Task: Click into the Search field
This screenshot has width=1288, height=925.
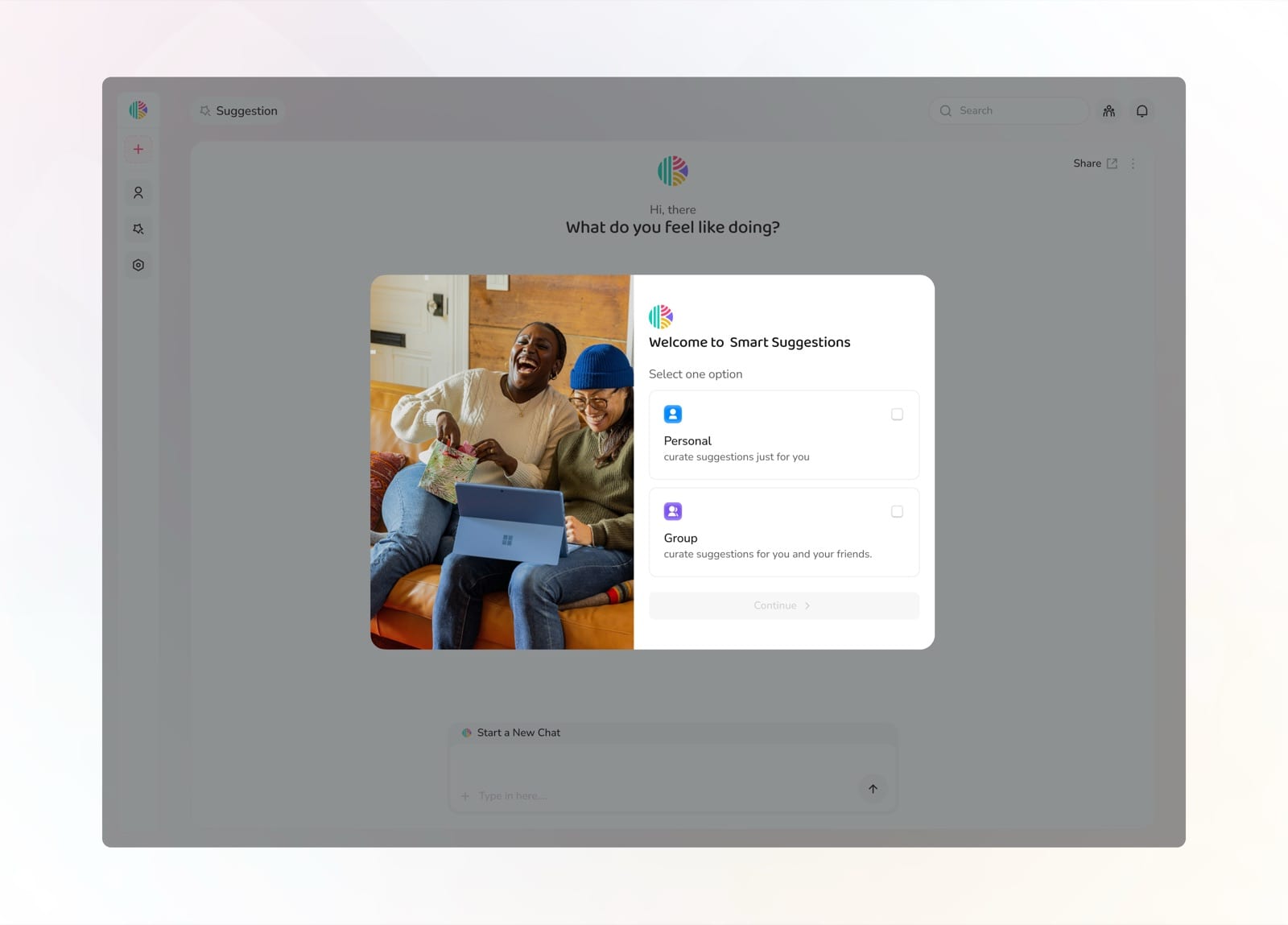Action: tap(1009, 111)
